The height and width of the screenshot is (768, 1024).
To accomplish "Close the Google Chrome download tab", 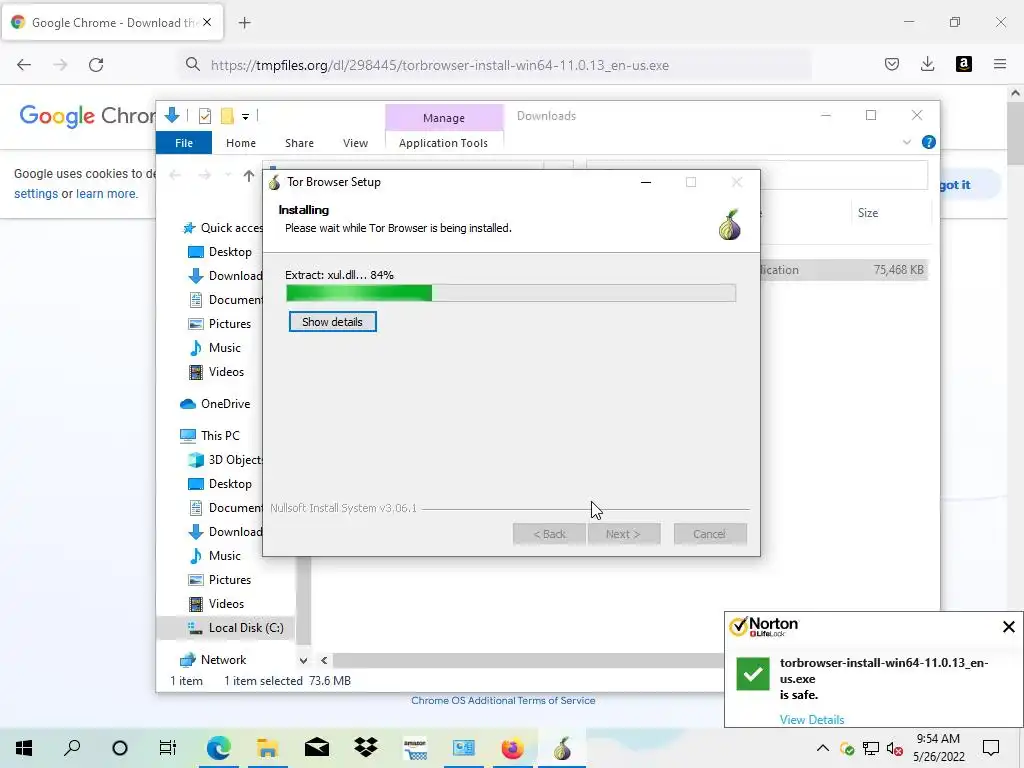I will (x=207, y=22).
